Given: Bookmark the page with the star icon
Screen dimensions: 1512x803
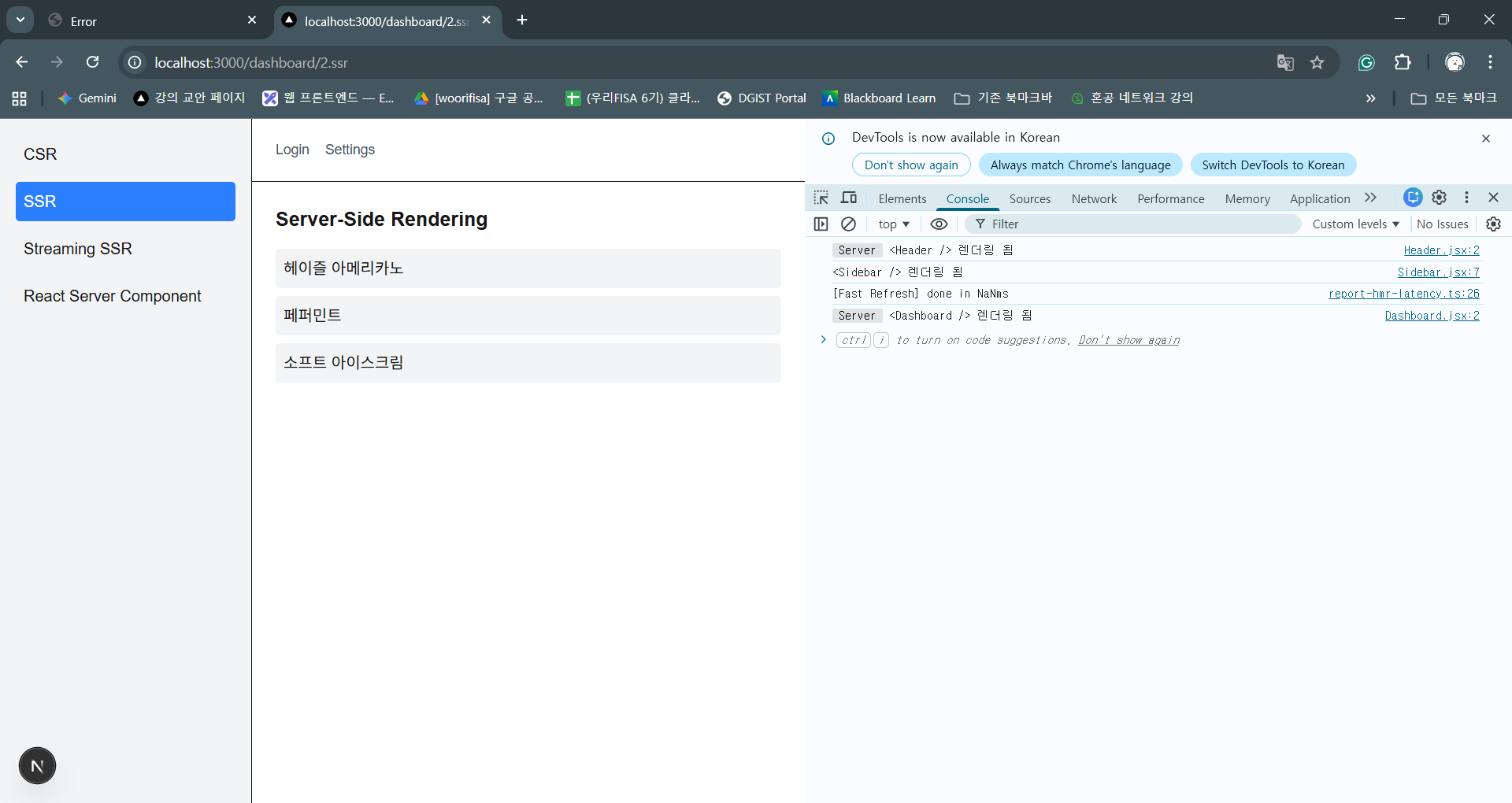Looking at the screenshot, I should point(1317,62).
